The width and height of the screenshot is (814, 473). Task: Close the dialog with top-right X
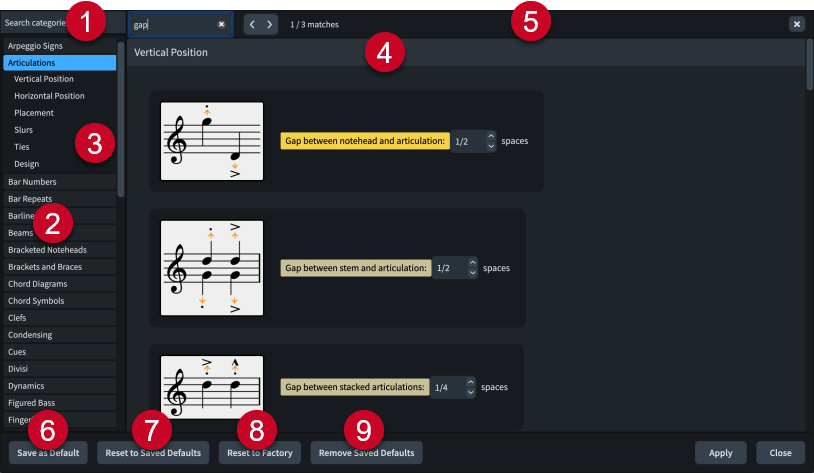(796, 24)
